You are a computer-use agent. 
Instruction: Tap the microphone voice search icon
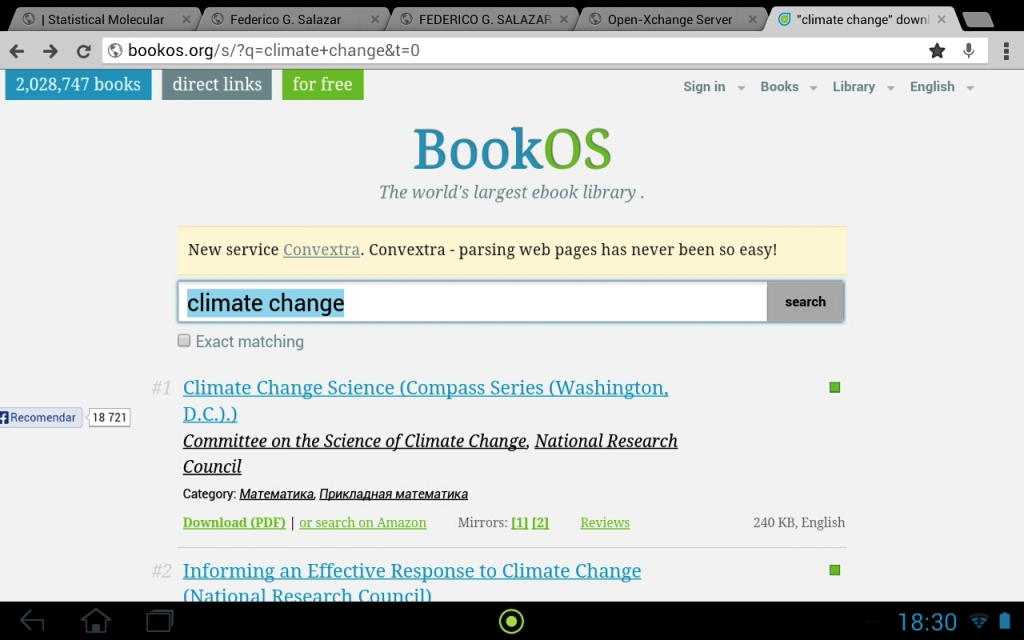click(x=969, y=51)
